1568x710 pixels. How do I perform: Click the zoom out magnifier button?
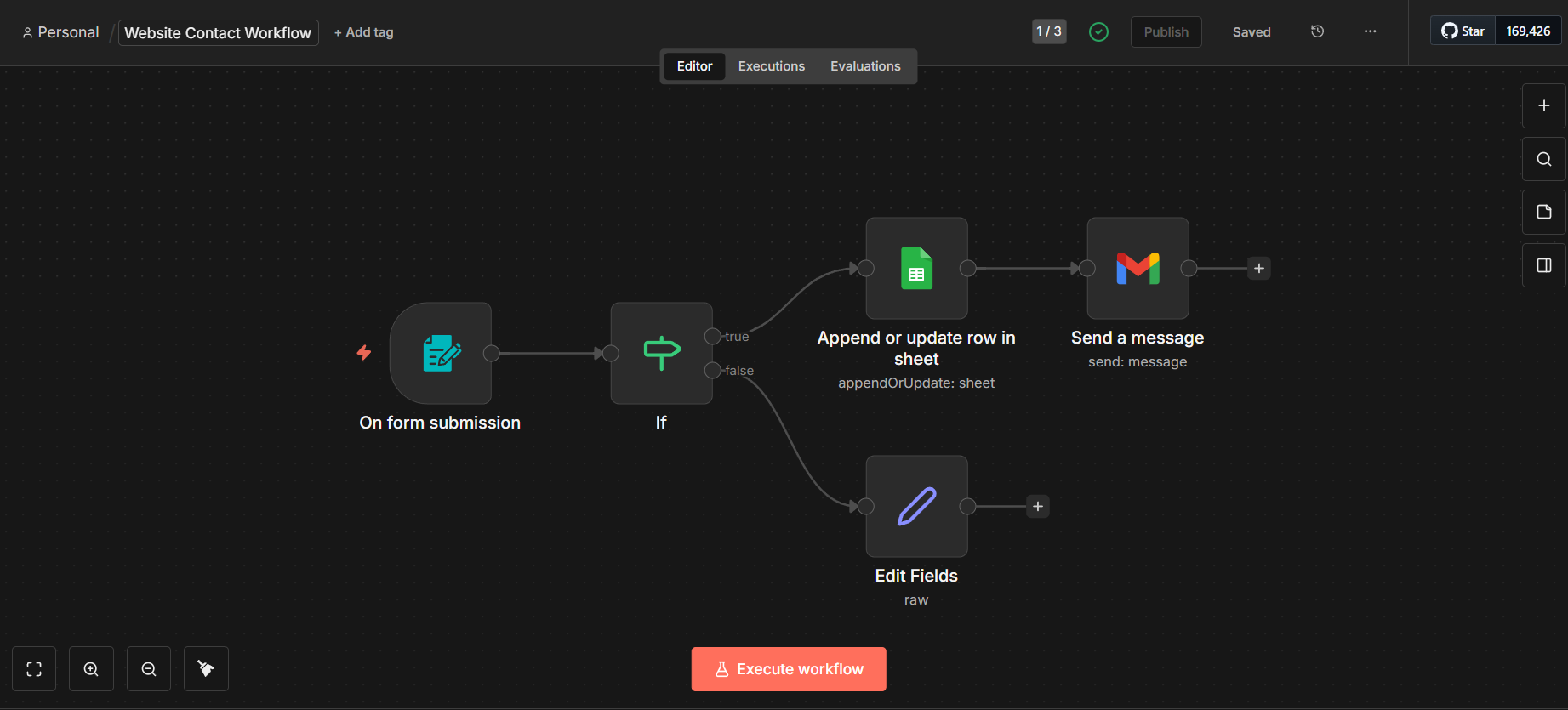[149, 669]
